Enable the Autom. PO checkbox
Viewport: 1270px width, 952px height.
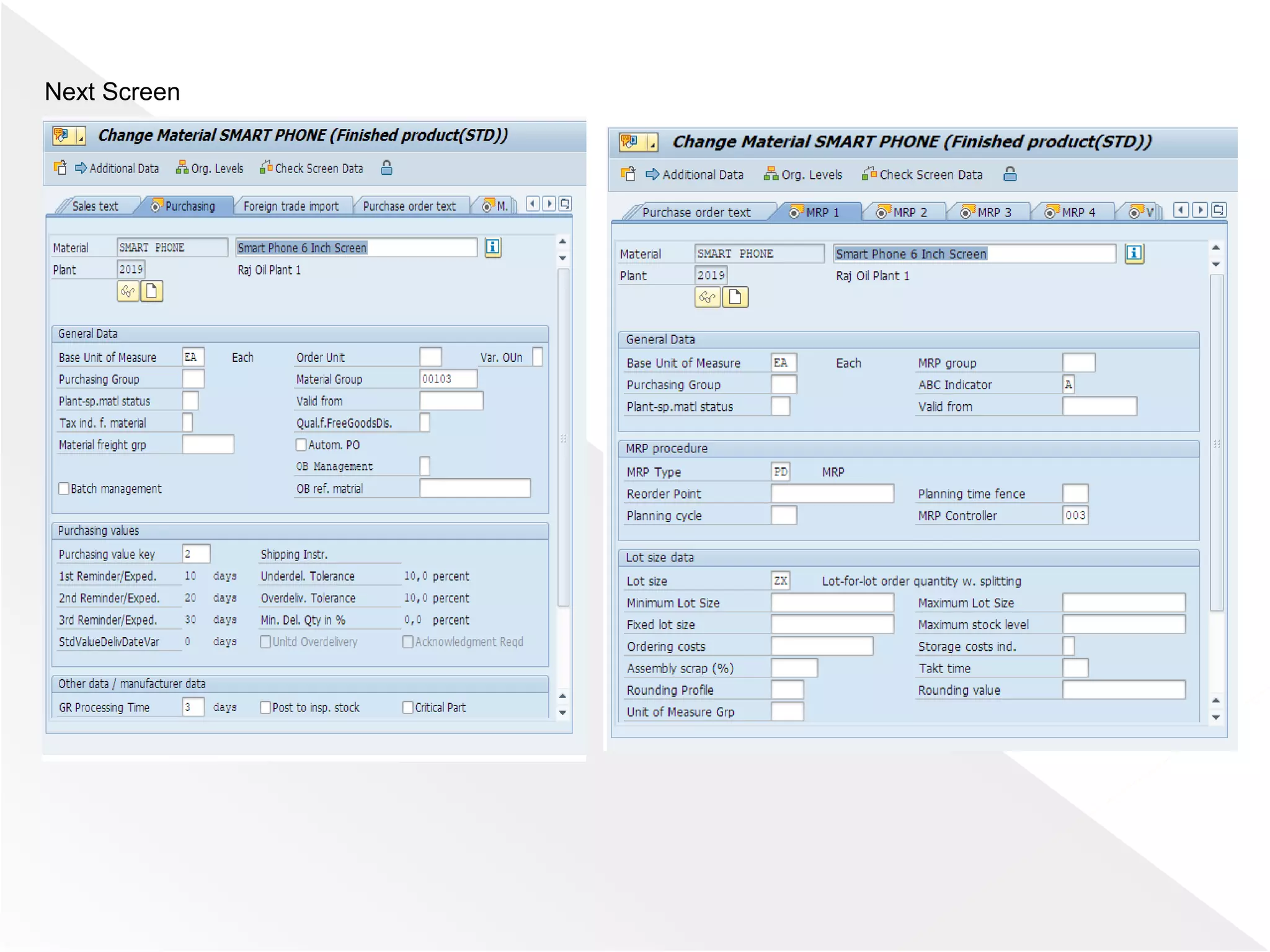pos(301,444)
